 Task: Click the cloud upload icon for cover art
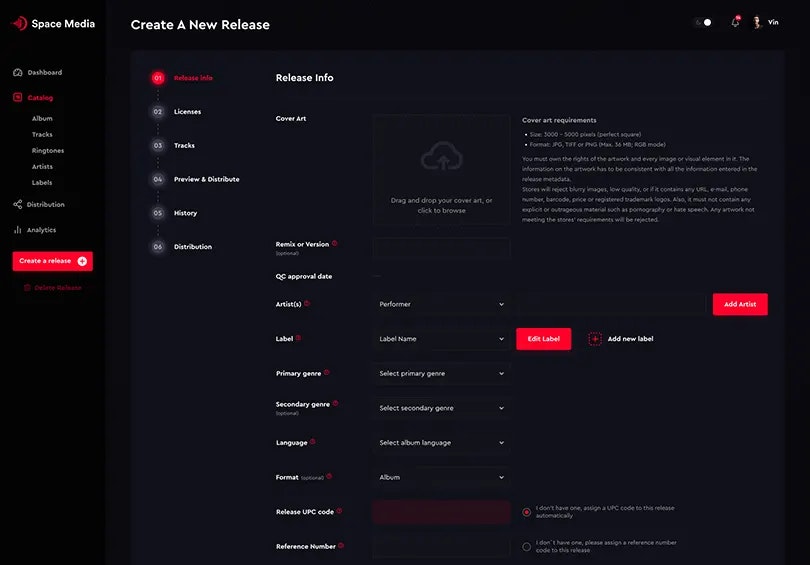coord(442,156)
